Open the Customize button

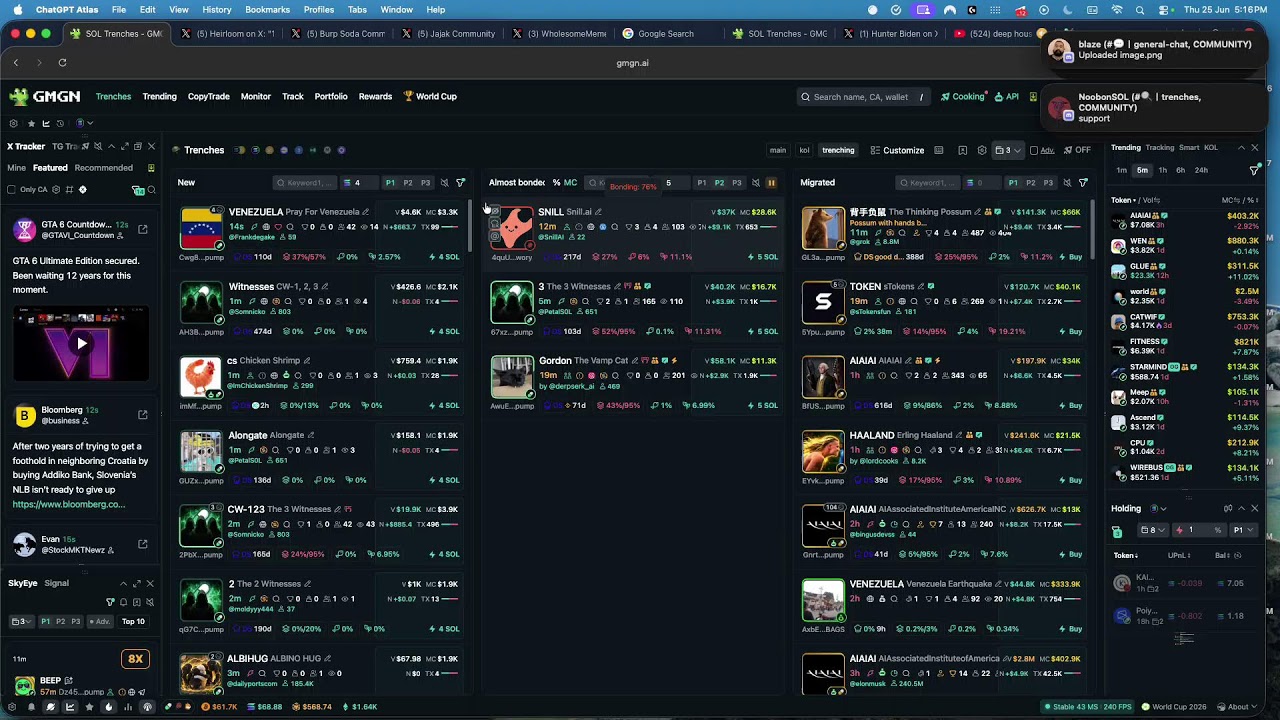coord(897,151)
